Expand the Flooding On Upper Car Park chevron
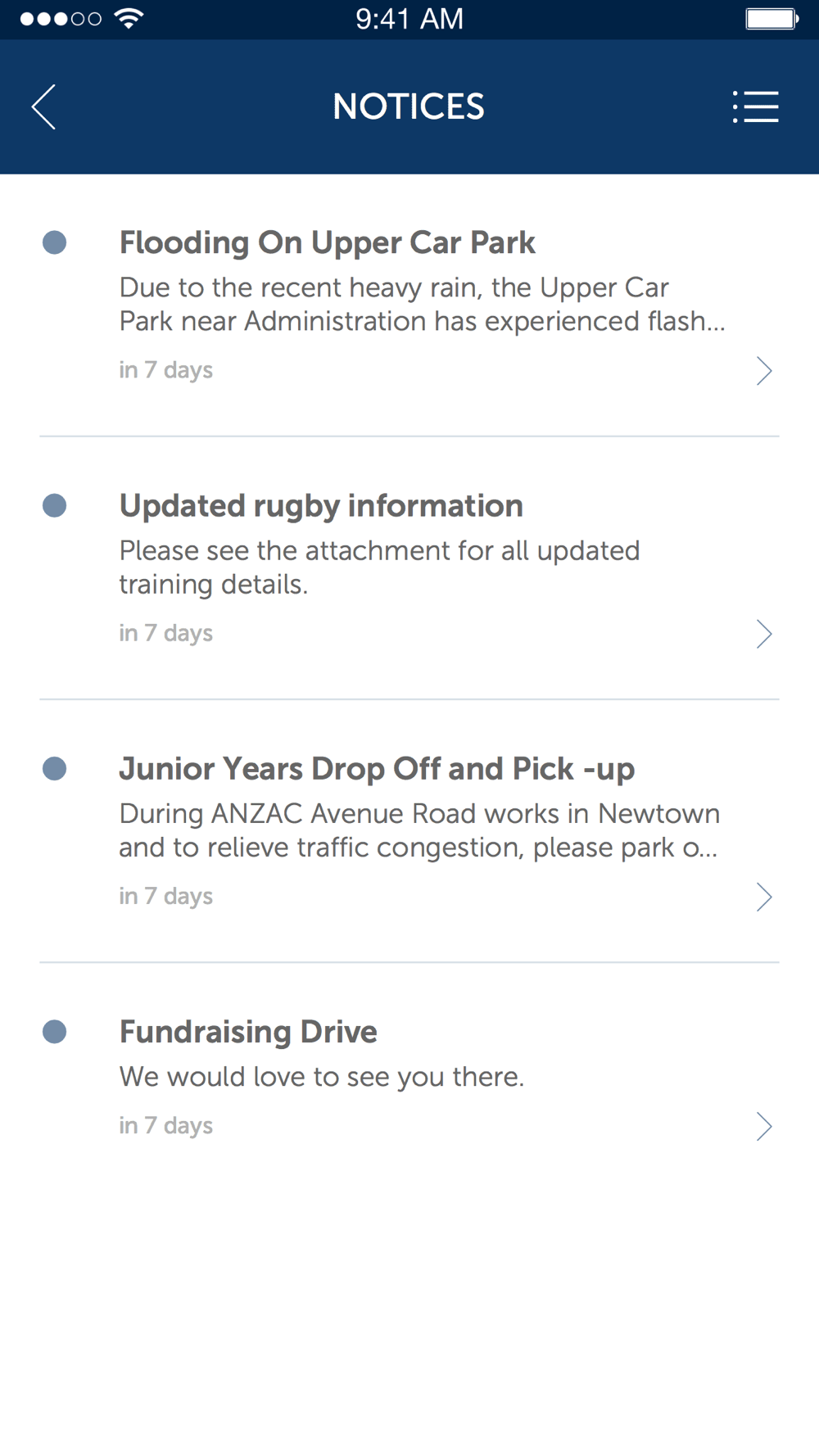This screenshot has height=1456, width=819. click(x=764, y=371)
